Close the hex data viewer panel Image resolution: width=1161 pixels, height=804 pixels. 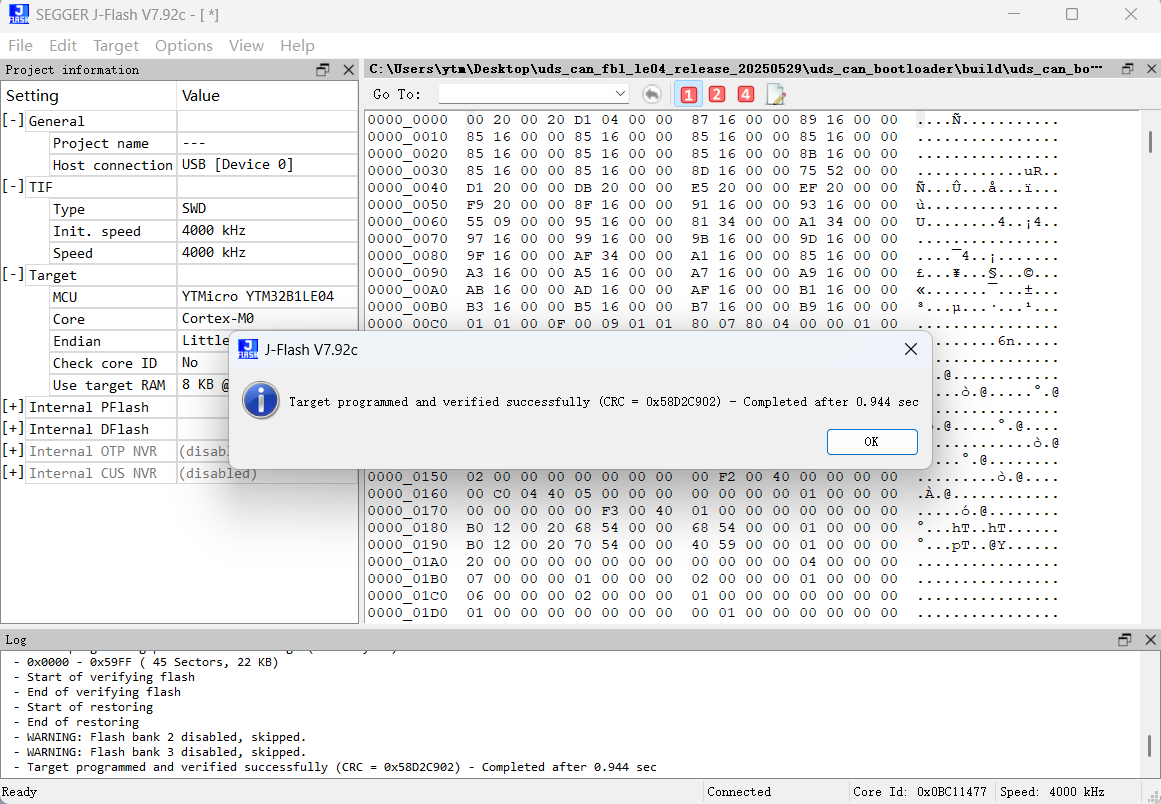pos(1149,69)
